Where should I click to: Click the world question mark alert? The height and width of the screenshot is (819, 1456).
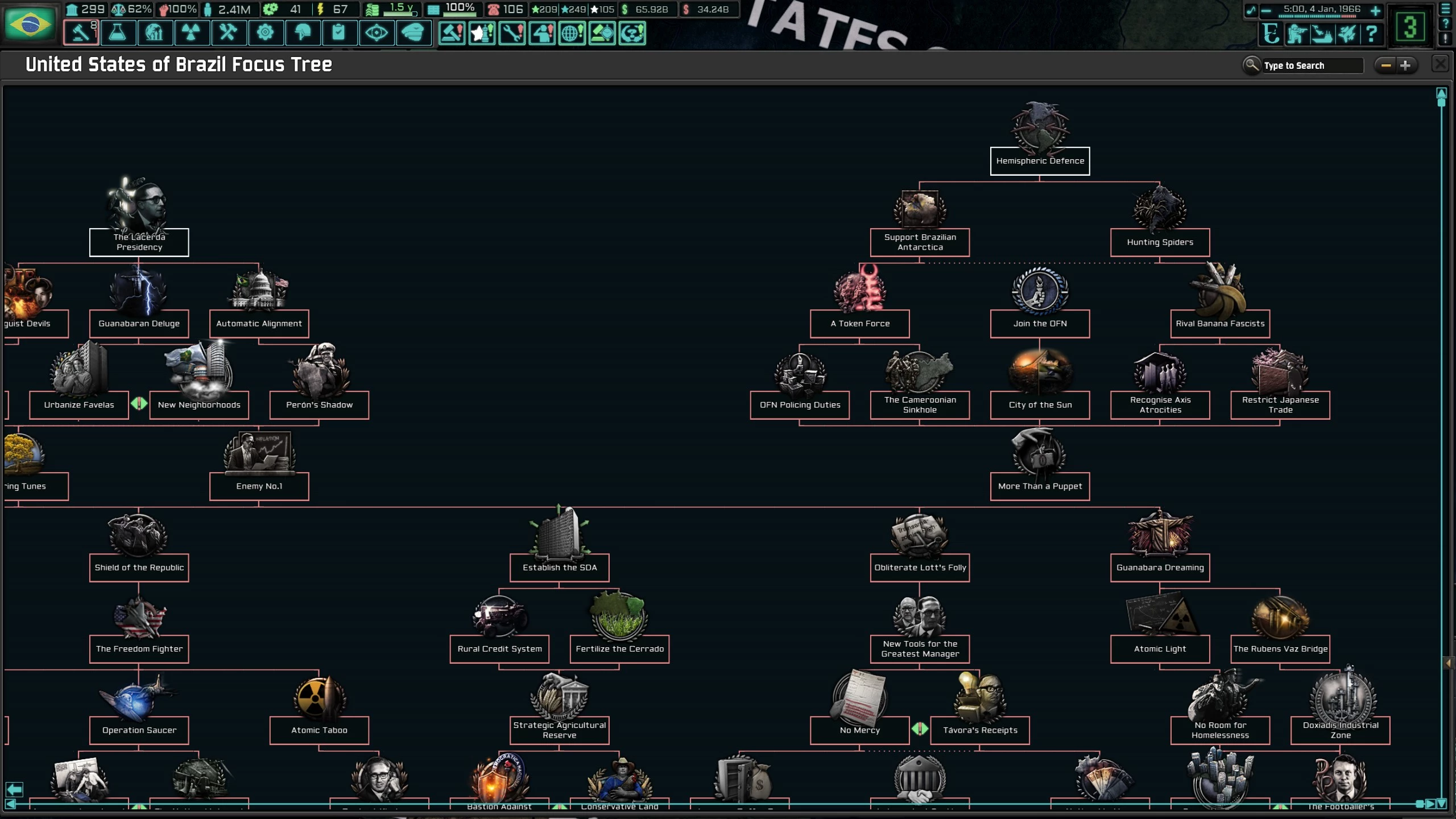[x=632, y=33]
